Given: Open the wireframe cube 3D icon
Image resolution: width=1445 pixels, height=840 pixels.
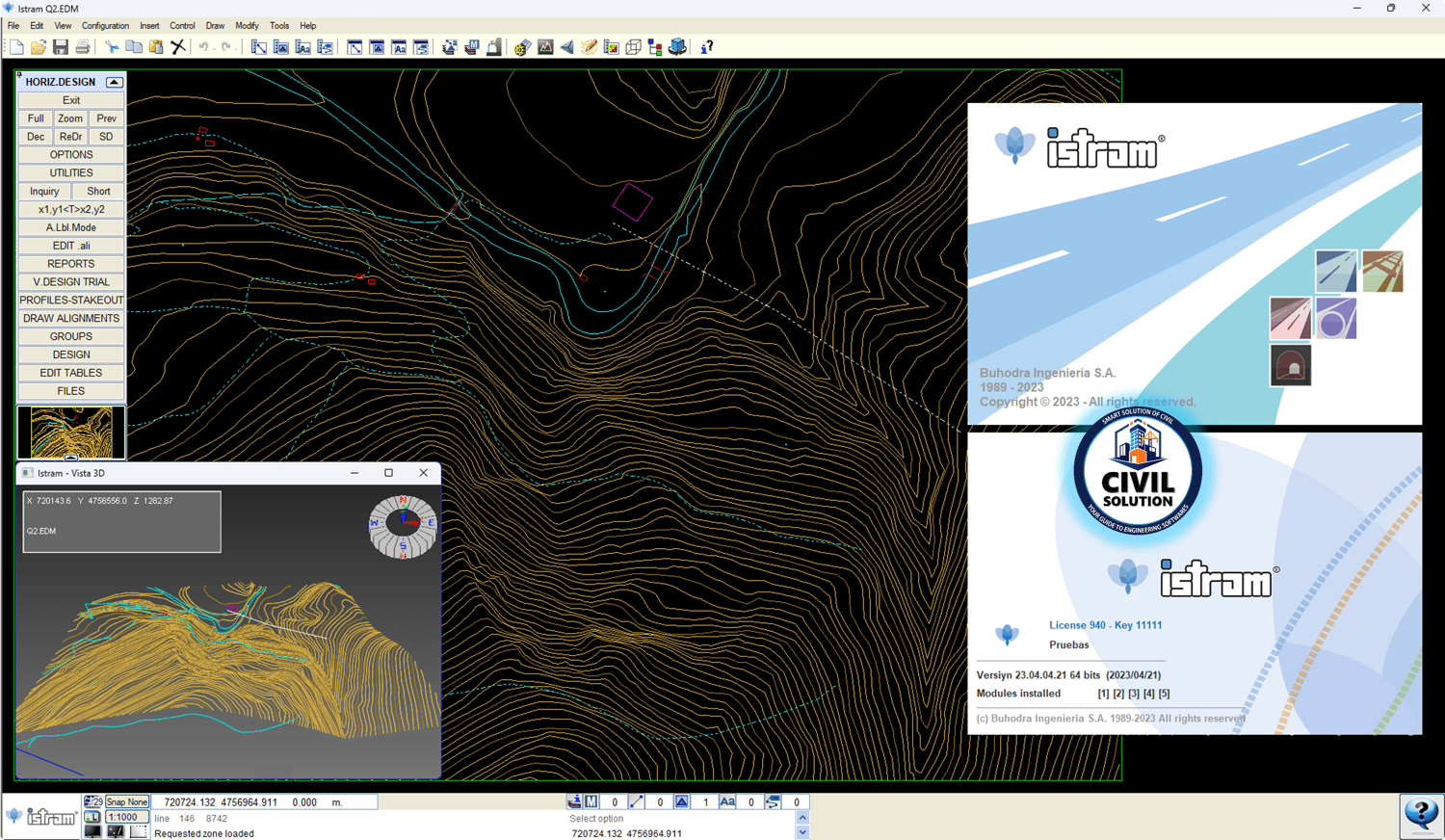Looking at the screenshot, I should (x=634, y=47).
